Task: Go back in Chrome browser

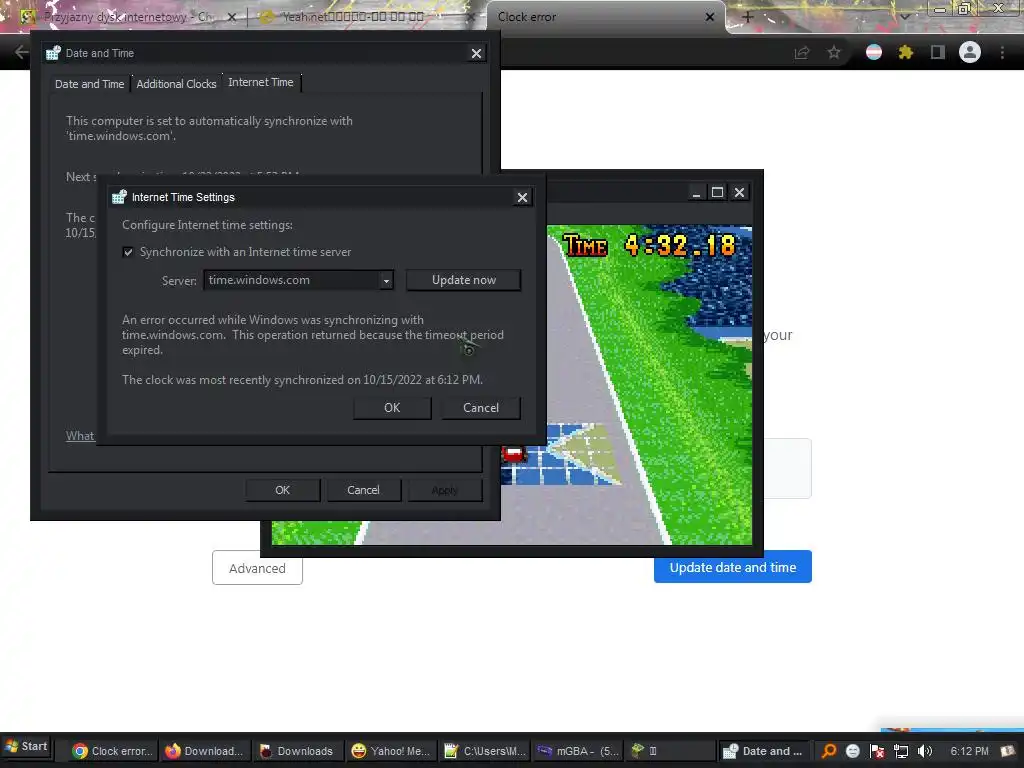Action: coord(20,52)
